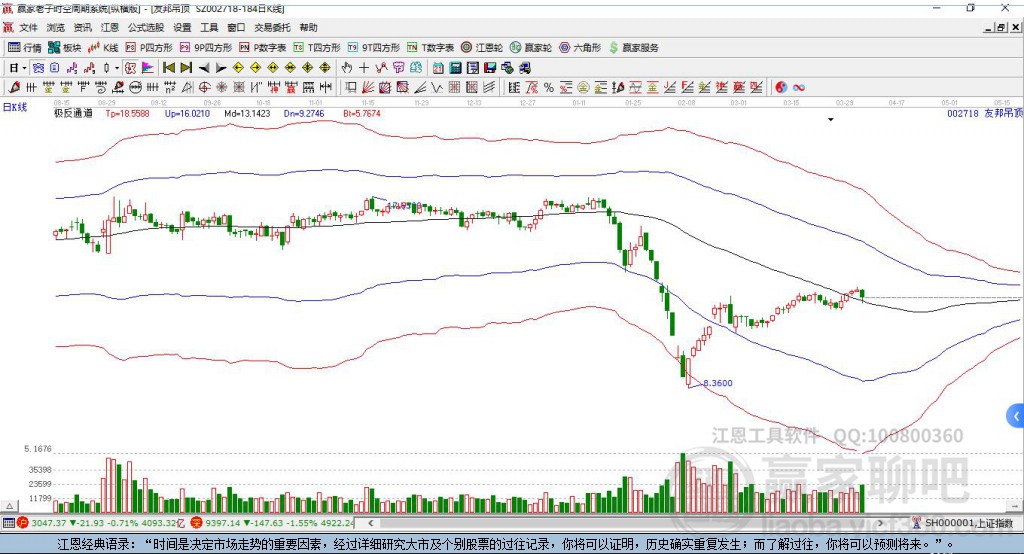1024x554 pixels.
Task: Open the 工具 menu
Action: pyautogui.click(x=209, y=27)
